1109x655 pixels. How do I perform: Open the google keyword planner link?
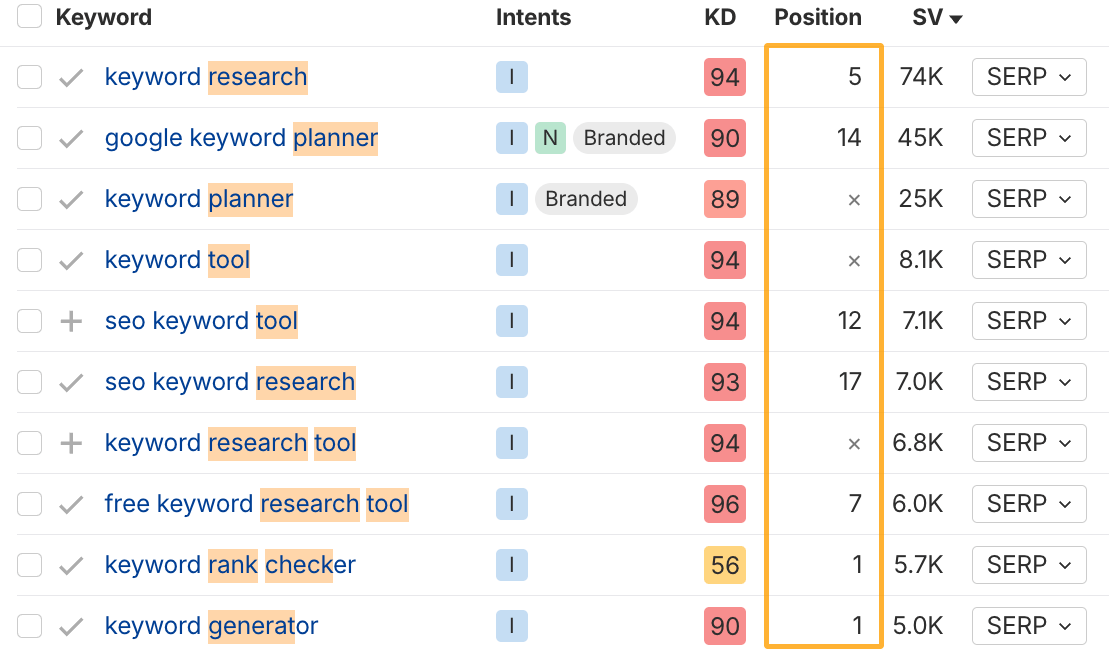tap(241, 138)
